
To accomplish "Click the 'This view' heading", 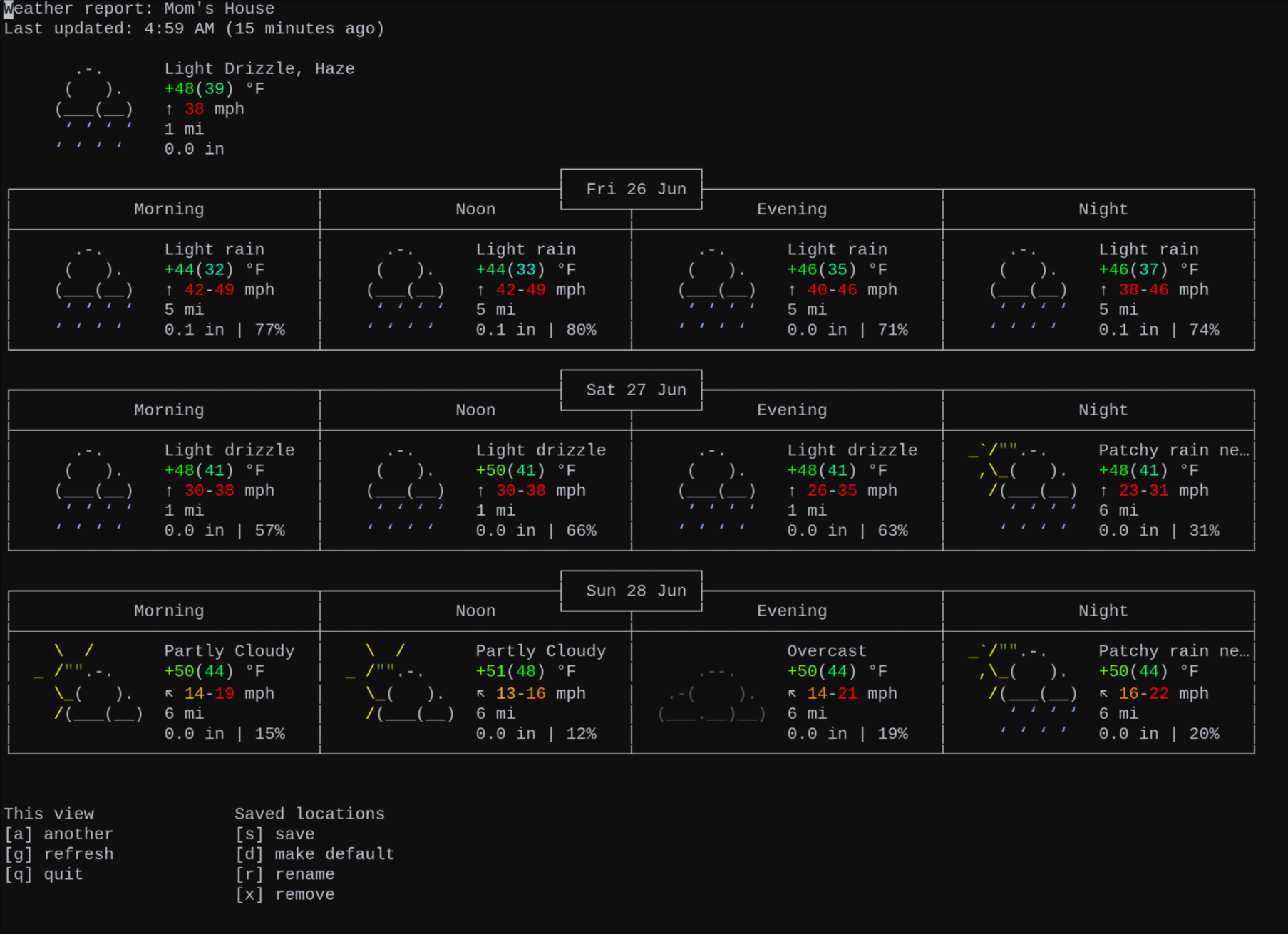I will [x=49, y=814].
